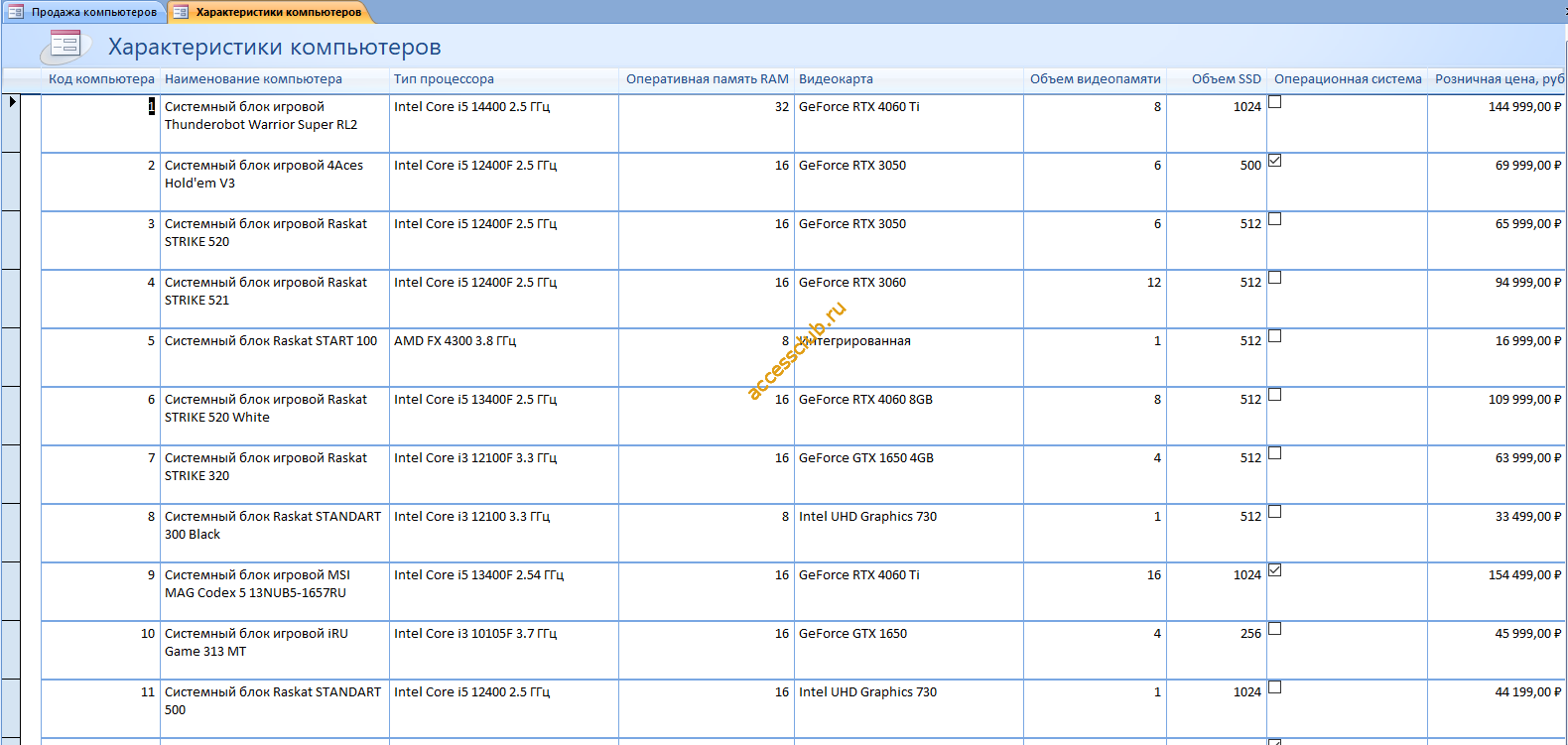Click the video card cell GeForce GTX 1650 4GB
Viewport: 1568px width, 745px height.
(x=909, y=474)
